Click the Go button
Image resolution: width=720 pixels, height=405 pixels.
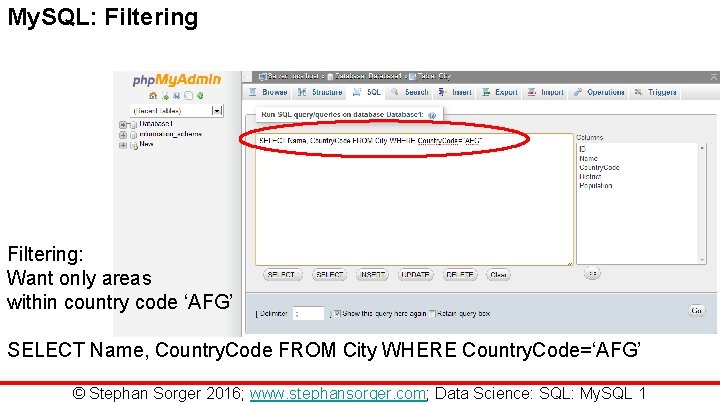[x=697, y=311]
